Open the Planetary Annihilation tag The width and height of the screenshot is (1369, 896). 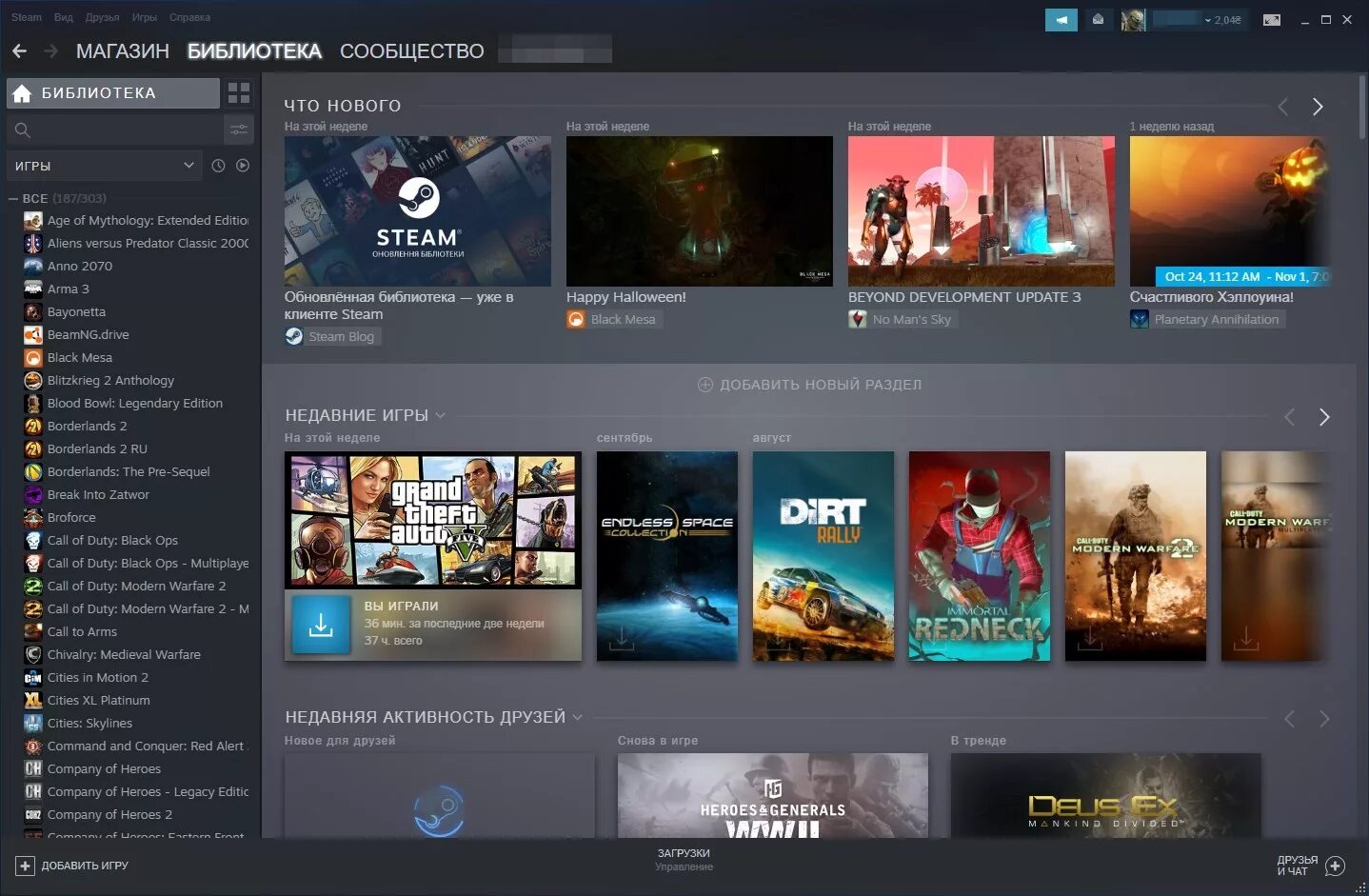click(1207, 319)
